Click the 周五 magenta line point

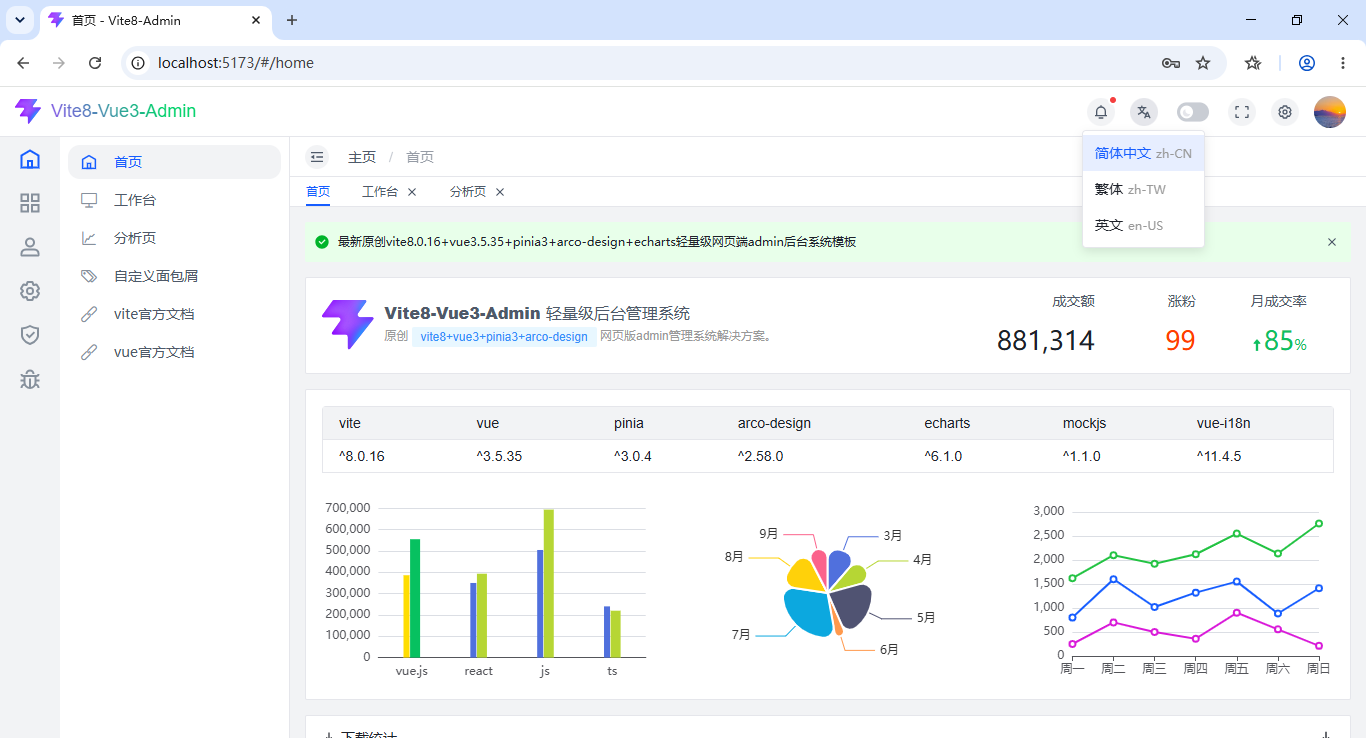[x=1237, y=612]
